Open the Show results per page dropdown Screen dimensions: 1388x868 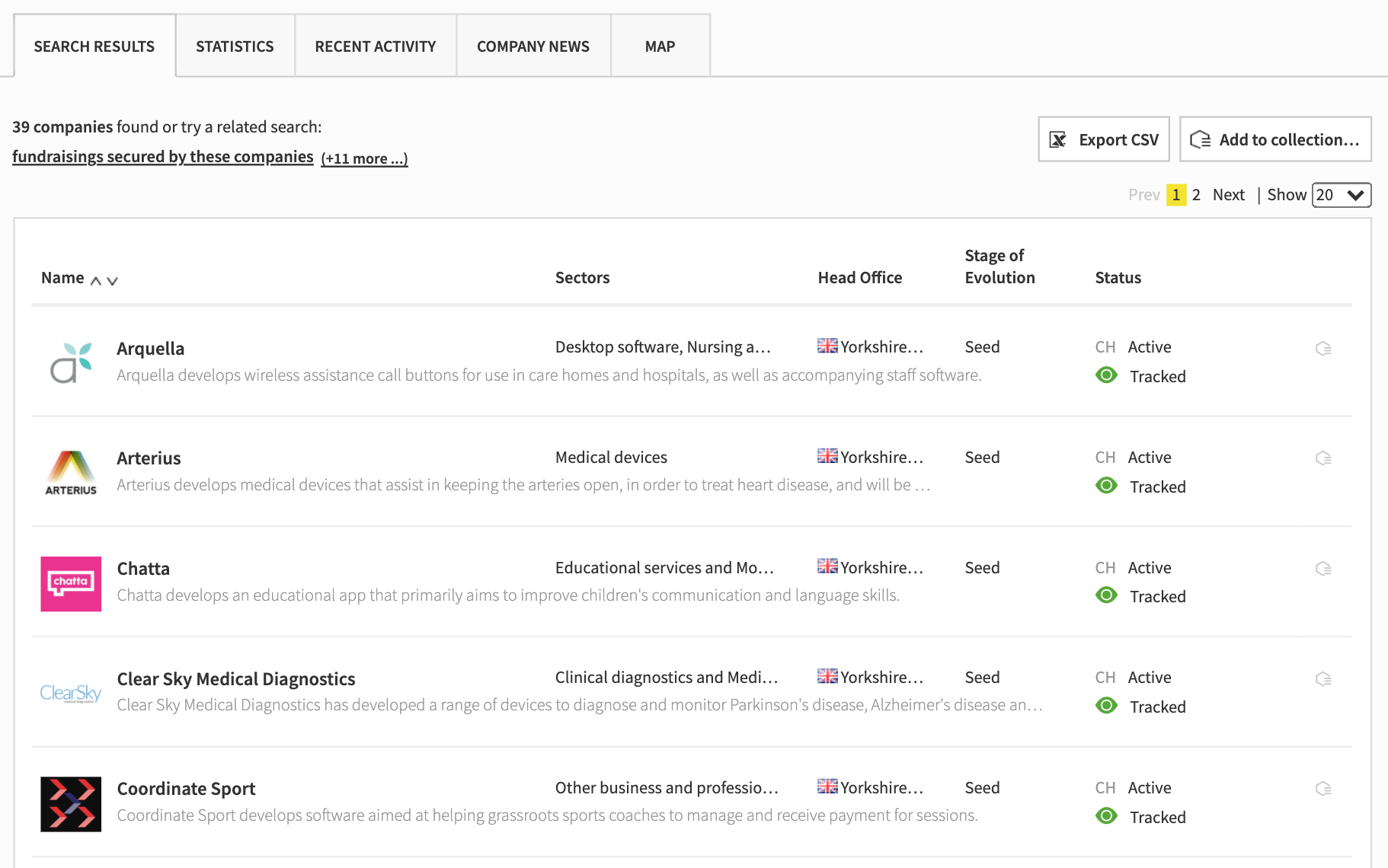pyautogui.click(x=1341, y=195)
